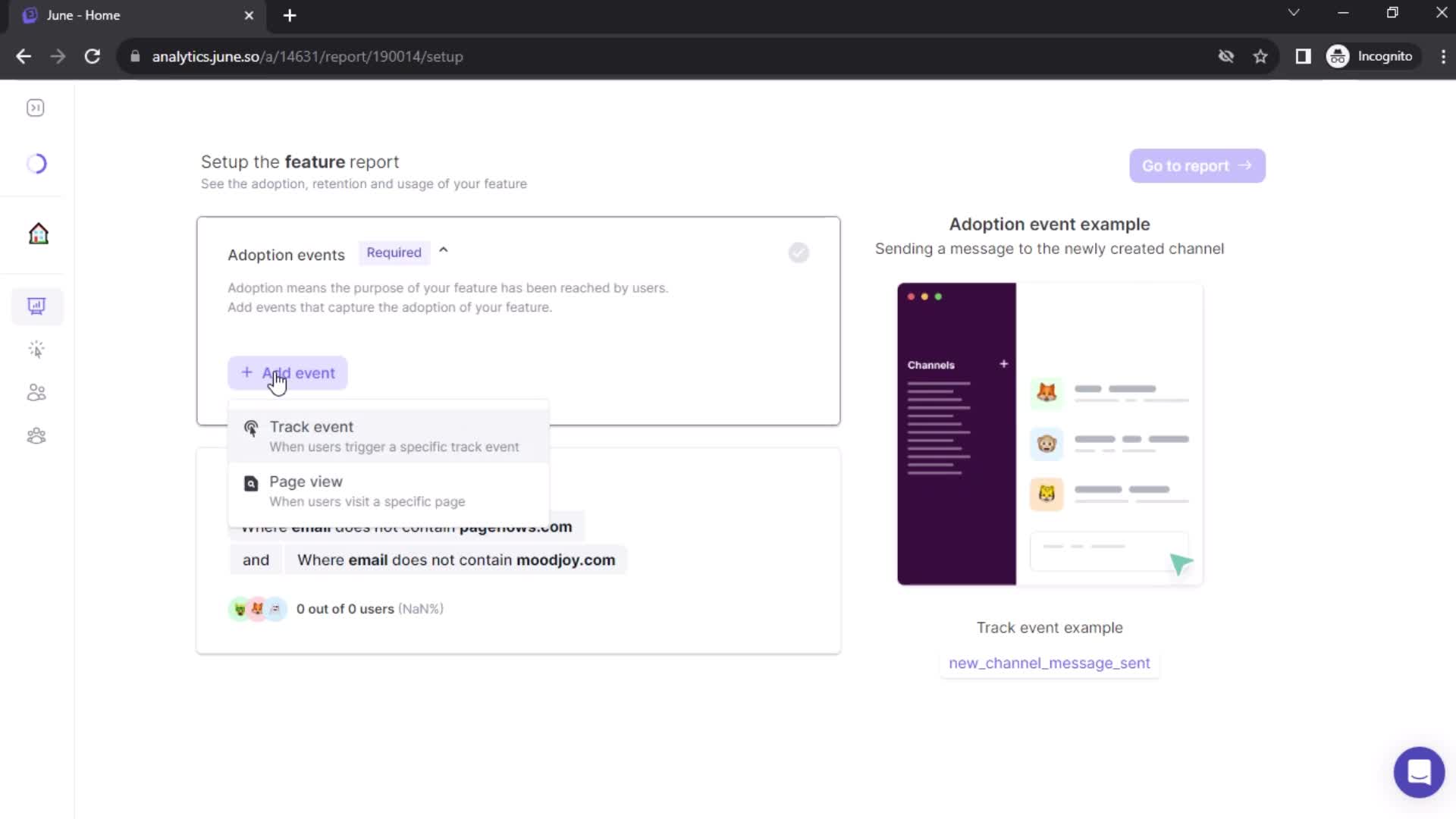Viewport: 1456px width, 819px height.
Task: Click the home icon in the sidebar
Action: (x=37, y=232)
